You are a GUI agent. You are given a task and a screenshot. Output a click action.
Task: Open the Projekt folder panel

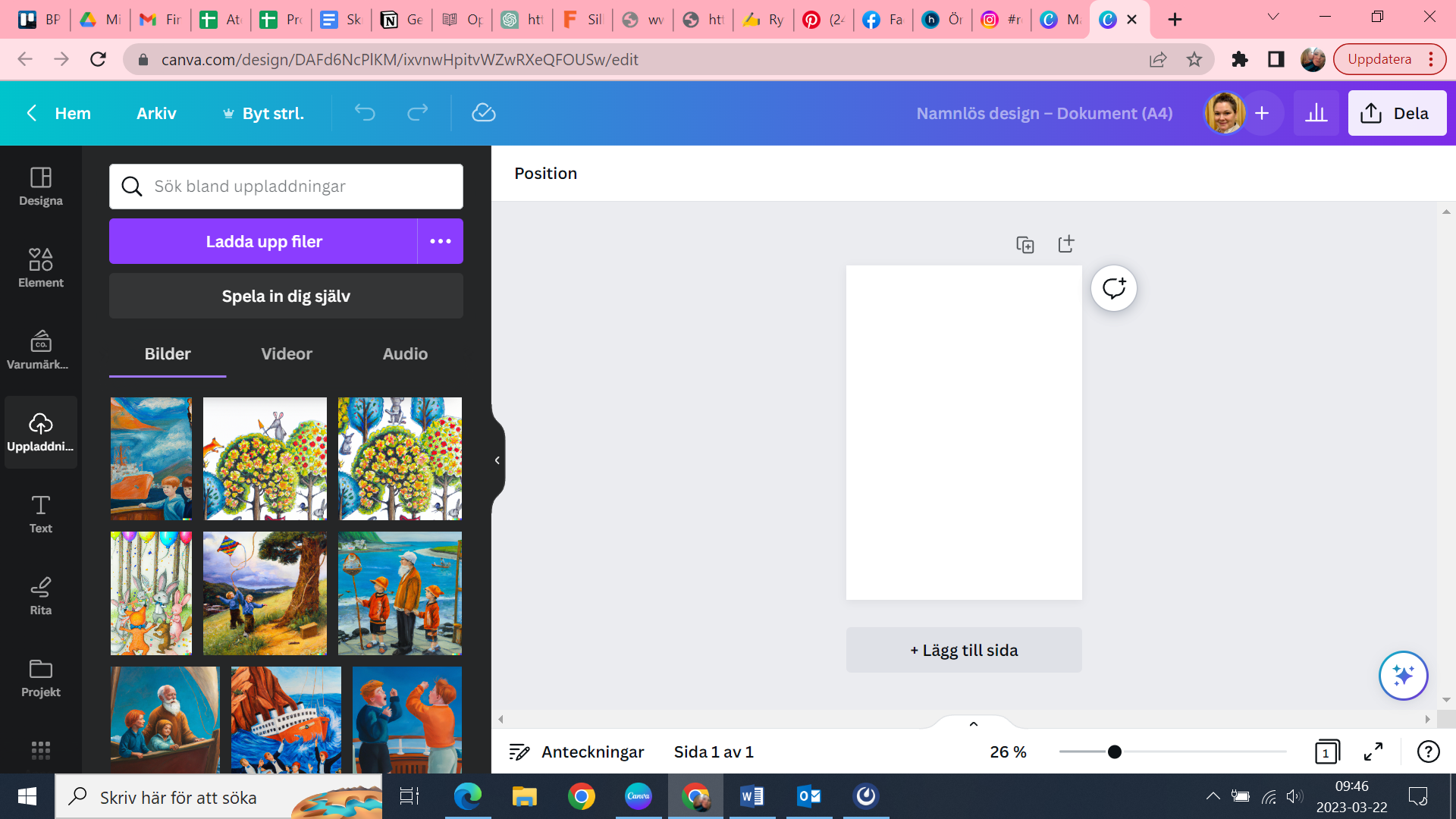[x=41, y=678]
